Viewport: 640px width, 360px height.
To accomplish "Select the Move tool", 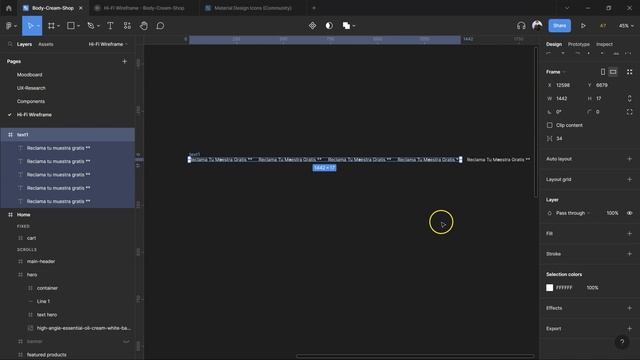I will 30,26.
